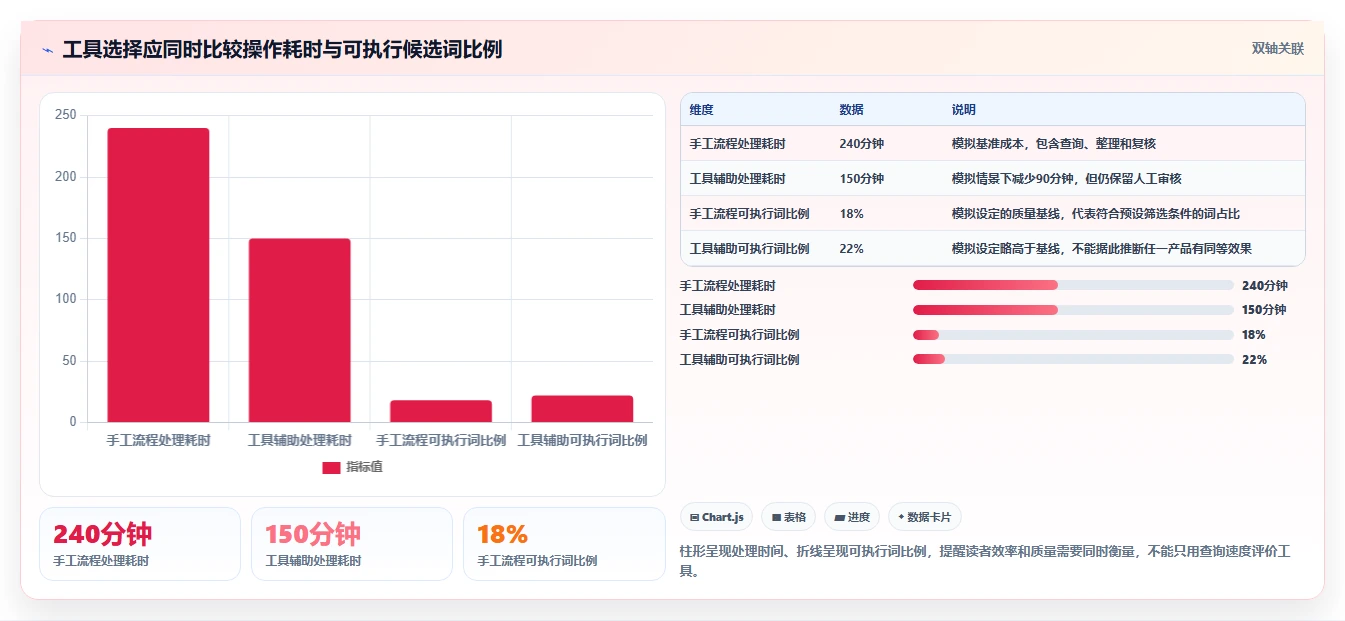Select the 表格 tag chip
1345x621 pixels.
[788, 517]
